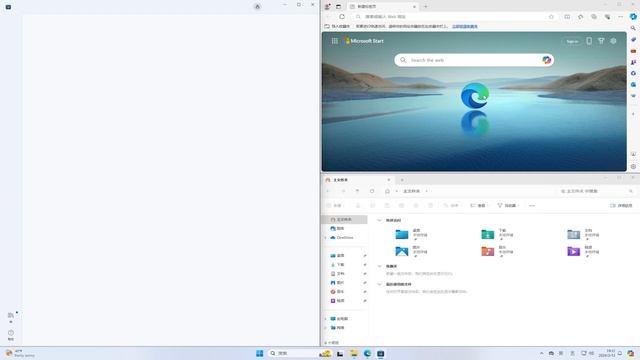Collapse the Recent files section
Image resolution: width=640 pixels, height=360 pixels.
click(379, 284)
